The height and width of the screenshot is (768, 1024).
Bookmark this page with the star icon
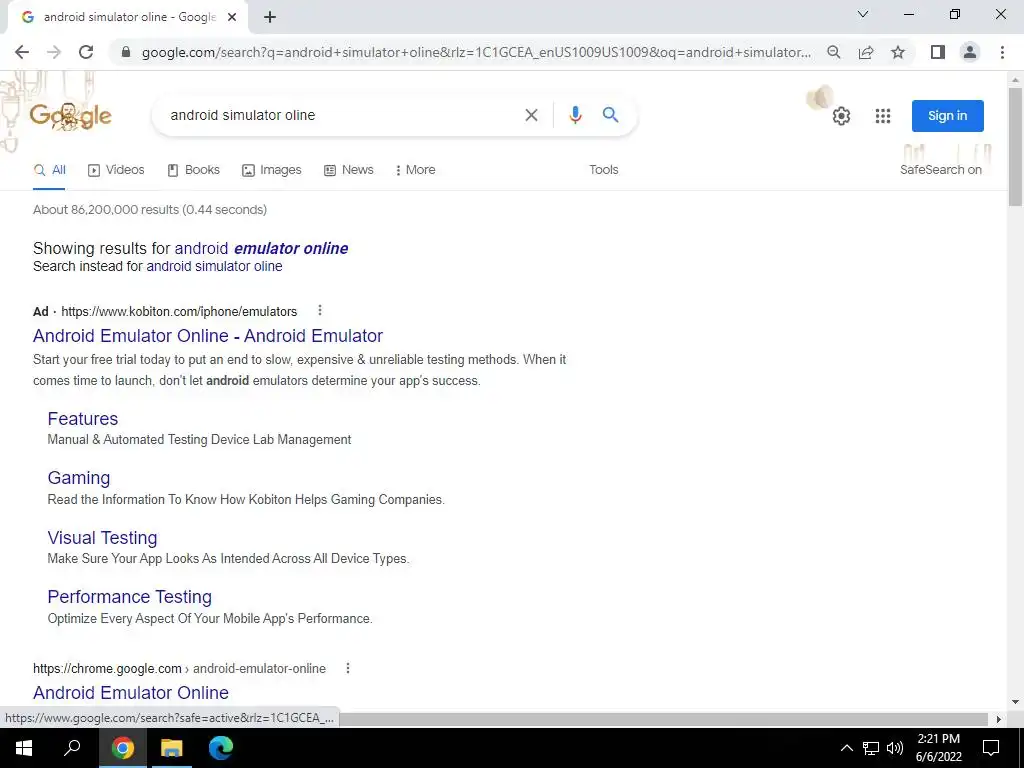[898, 52]
